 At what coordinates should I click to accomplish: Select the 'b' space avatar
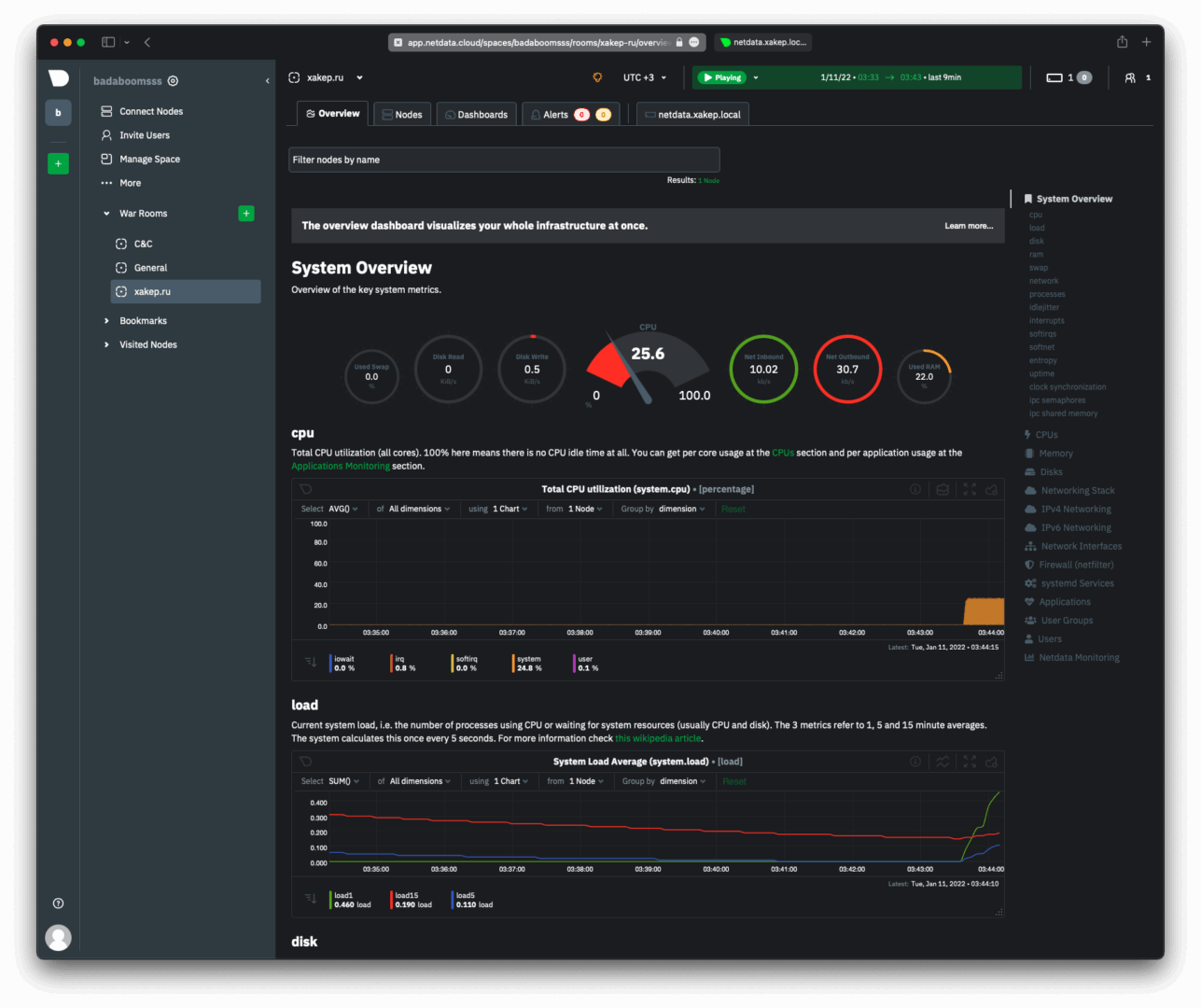click(x=58, y=112)
